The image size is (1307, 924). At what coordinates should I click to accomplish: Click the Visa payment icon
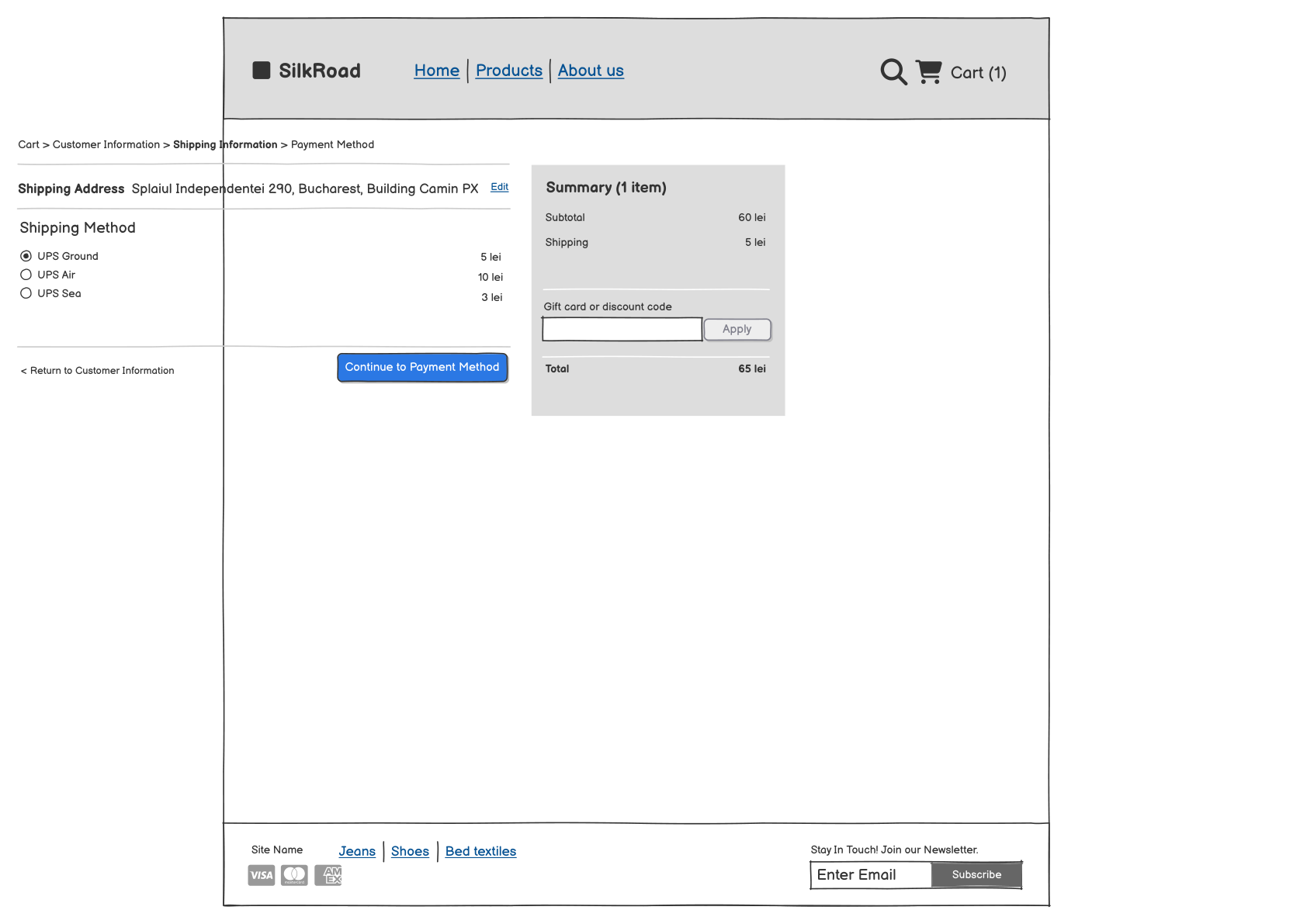261,874
